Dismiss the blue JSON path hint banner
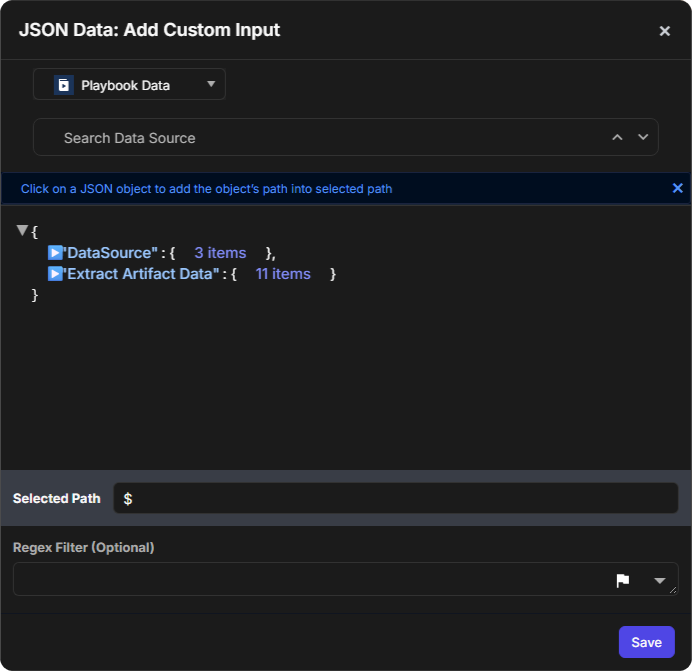Image resolution: width=692 pixels, height=671 pixels. [x=677, y=188]
